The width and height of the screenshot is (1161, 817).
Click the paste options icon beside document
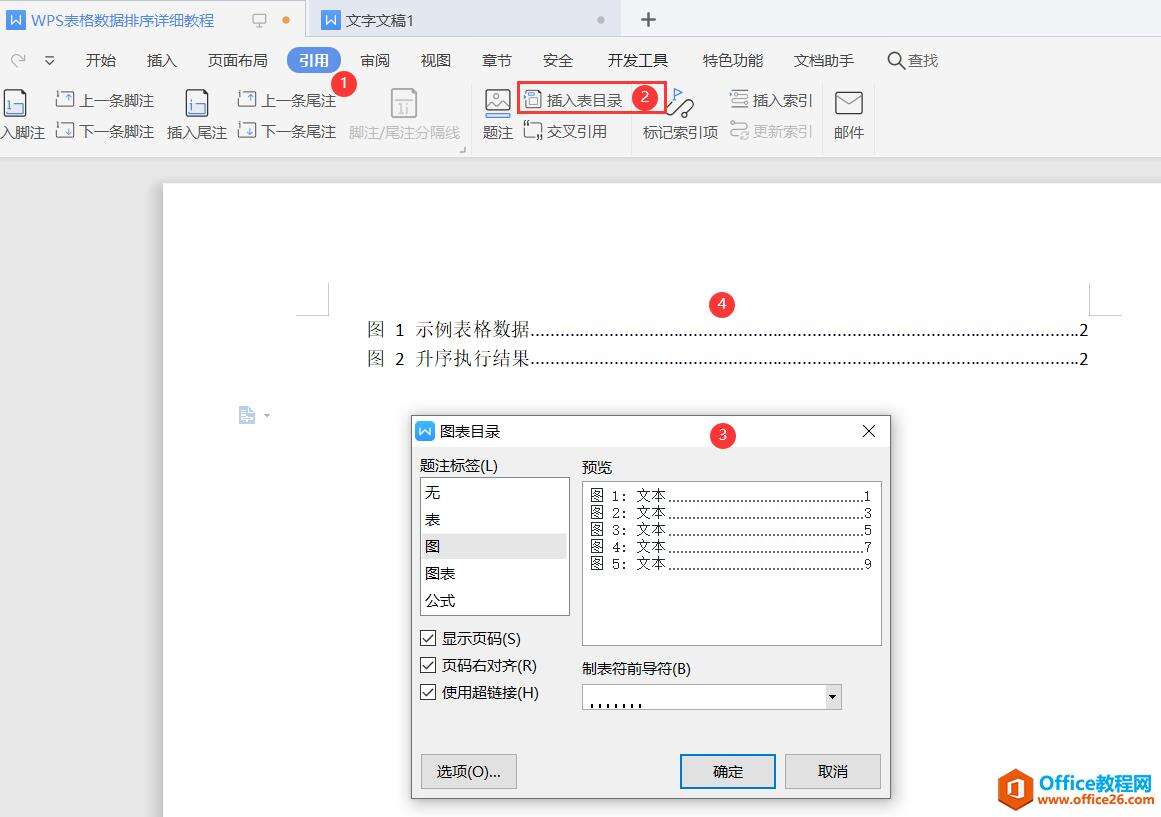(x=247, y=415)
